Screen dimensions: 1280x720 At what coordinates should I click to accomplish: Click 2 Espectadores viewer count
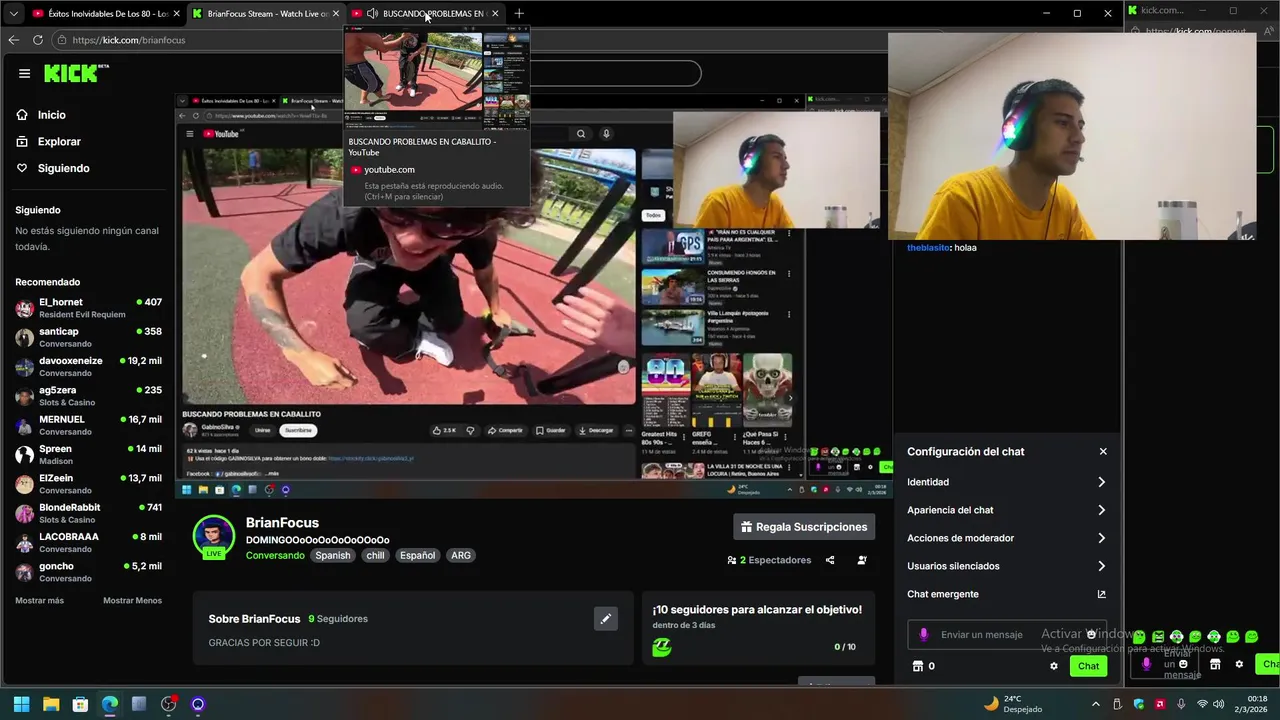[x=769, y=560]
